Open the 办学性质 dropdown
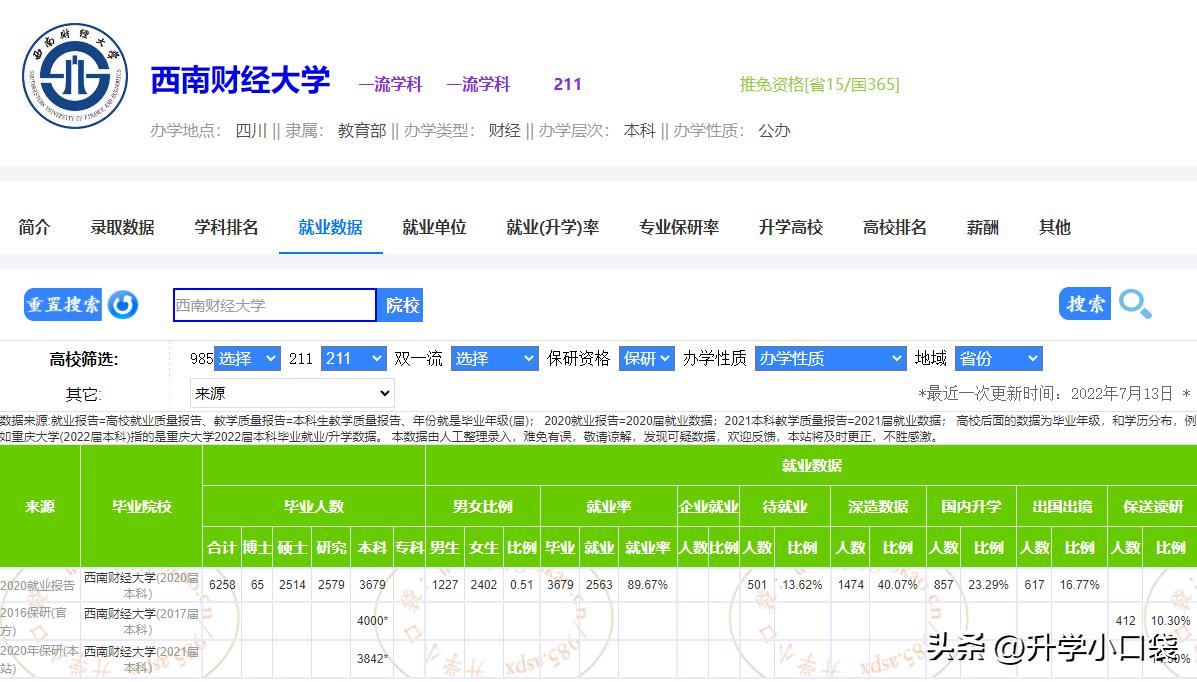The width and height of the screenshot is (1197, 682). tap(830, 357)
